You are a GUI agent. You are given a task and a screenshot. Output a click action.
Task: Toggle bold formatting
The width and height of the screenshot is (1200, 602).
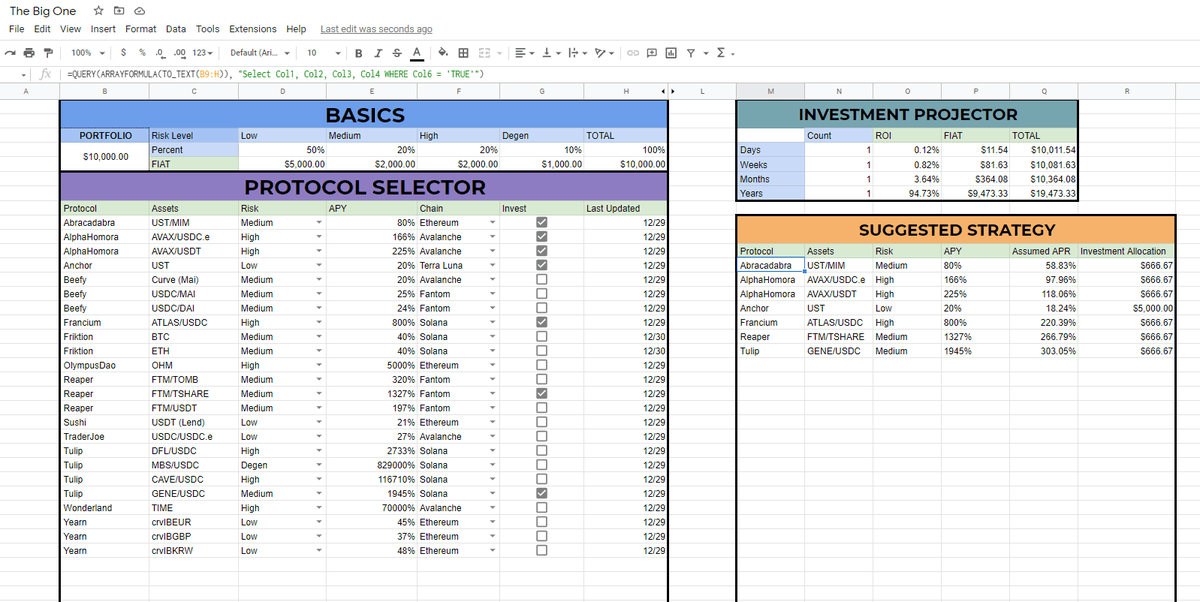tap(359, 52)
